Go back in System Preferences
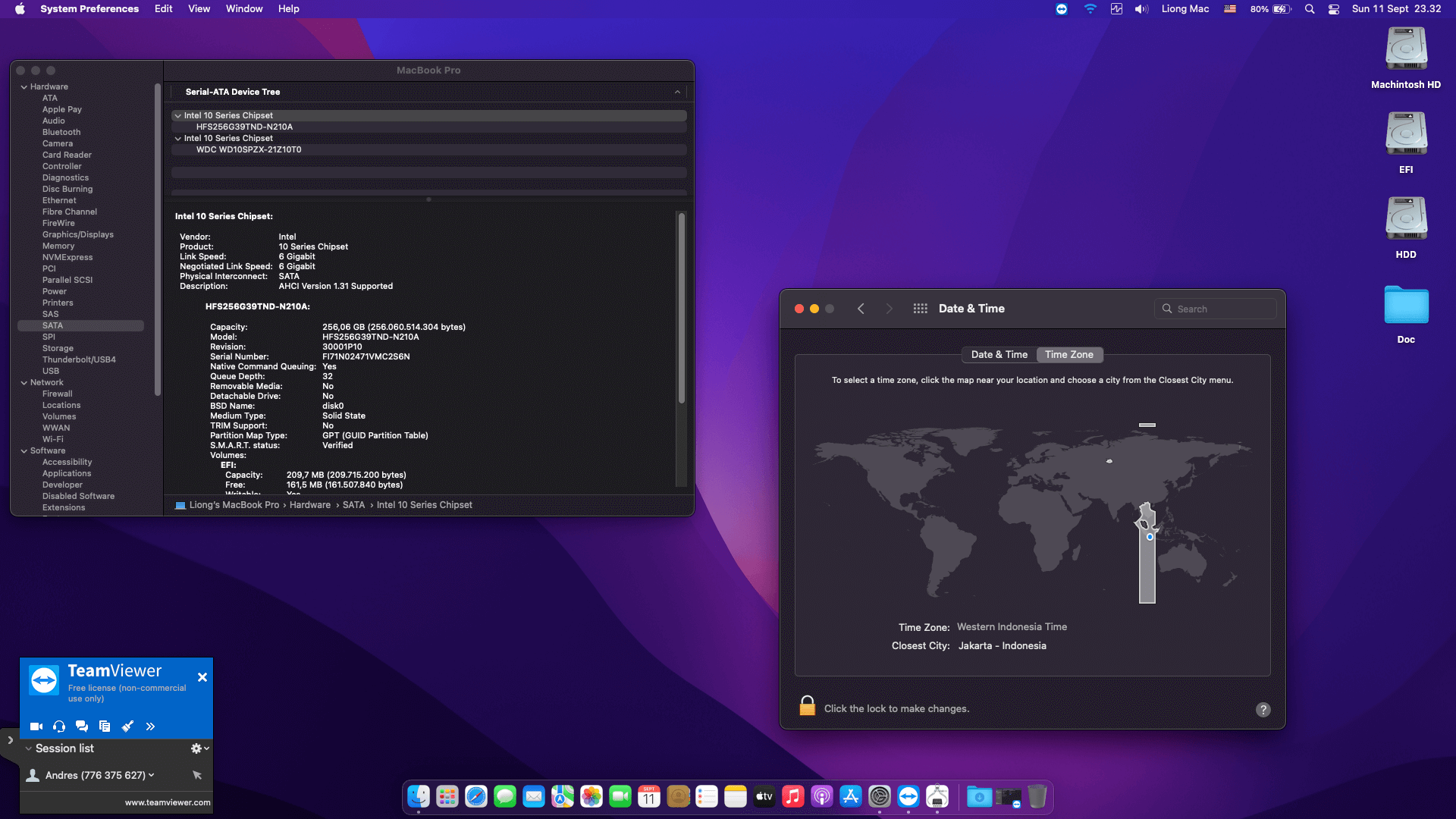This screenshot has height=819, width=1456. (x=861, y=309)
